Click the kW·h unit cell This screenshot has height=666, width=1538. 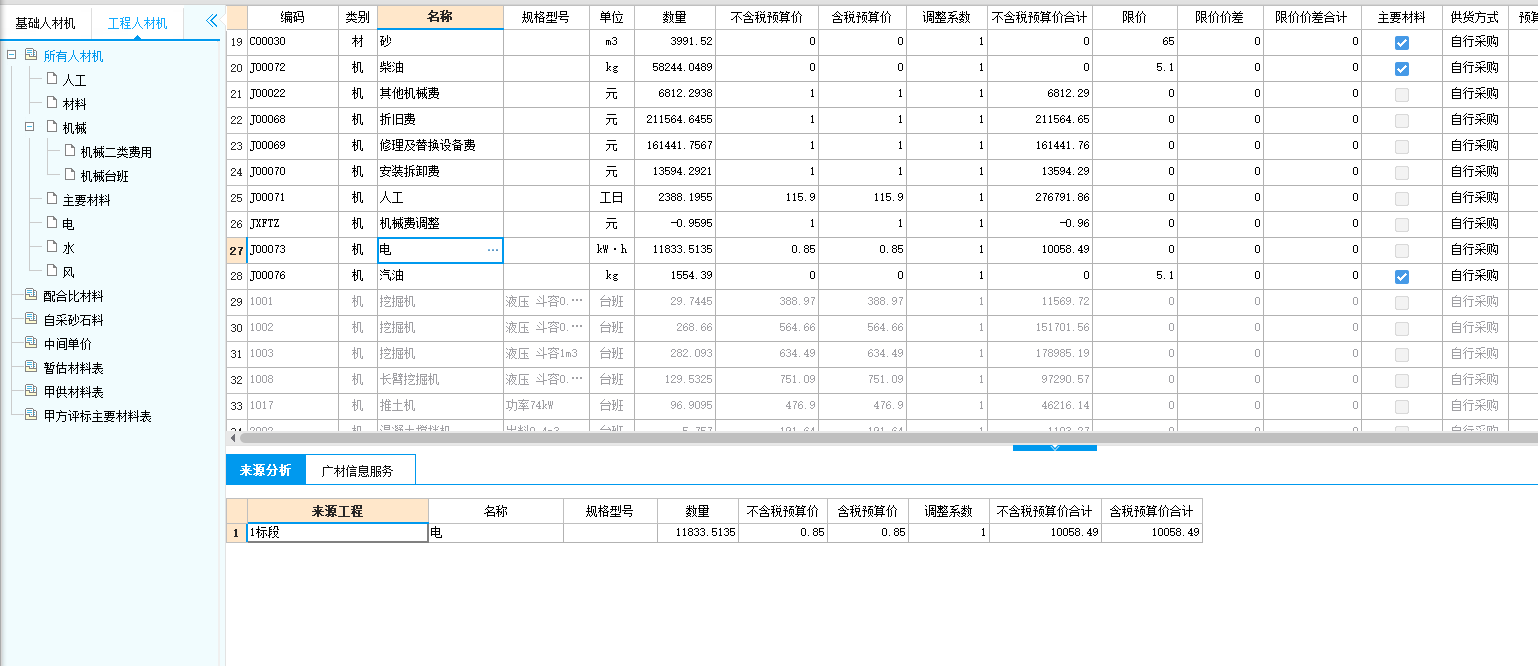pos(611,251)
